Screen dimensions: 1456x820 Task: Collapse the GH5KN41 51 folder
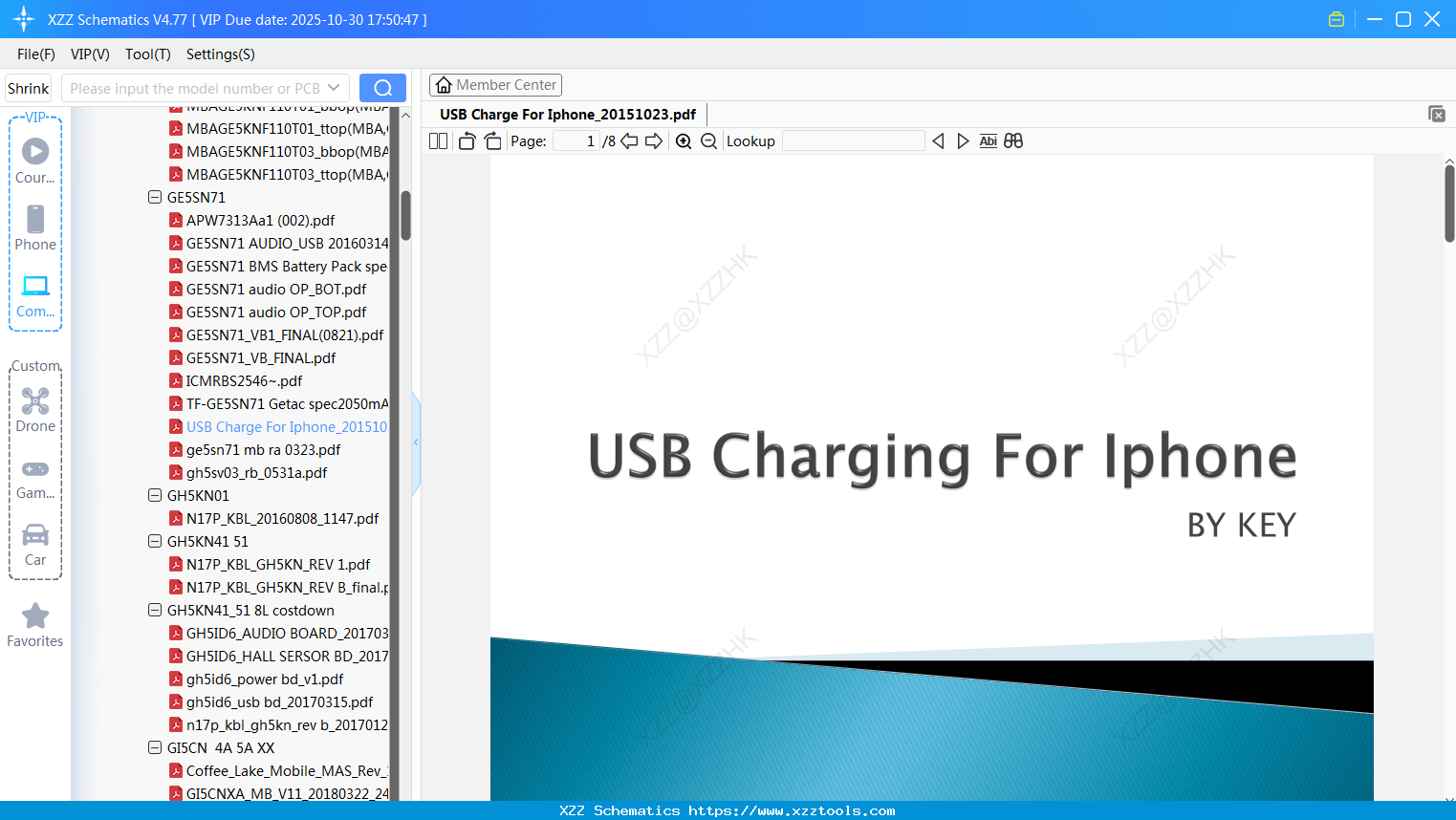pyautogui.click(x=155, y=542)
